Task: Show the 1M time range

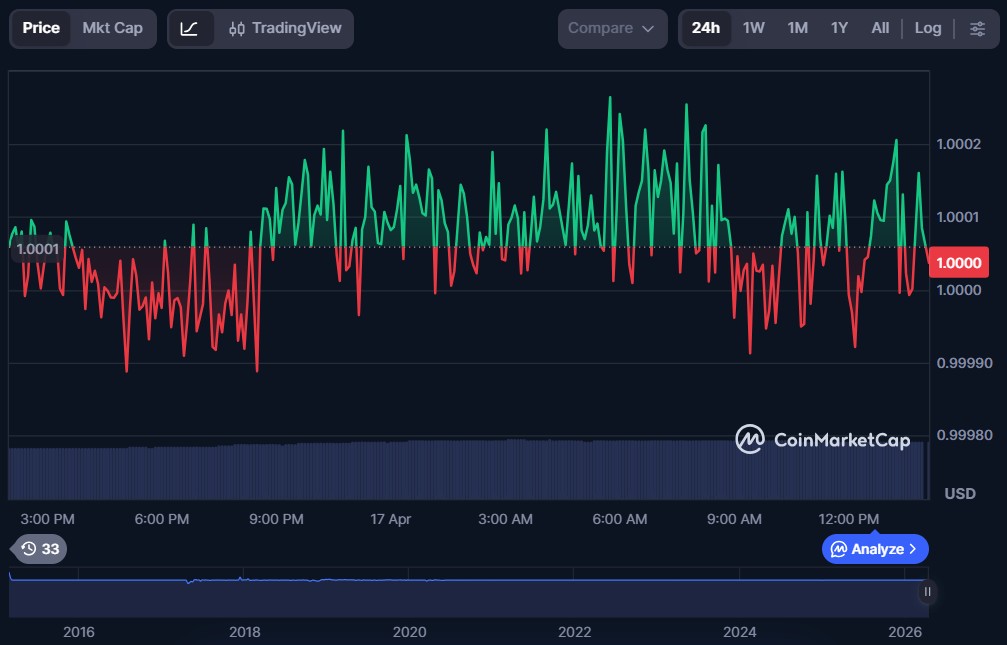Action: 797,28
